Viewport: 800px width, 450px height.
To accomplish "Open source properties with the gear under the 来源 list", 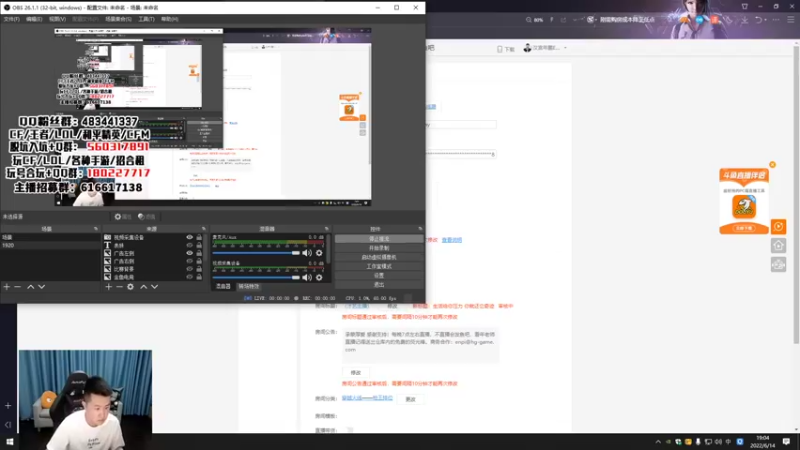I will point(131,287).
